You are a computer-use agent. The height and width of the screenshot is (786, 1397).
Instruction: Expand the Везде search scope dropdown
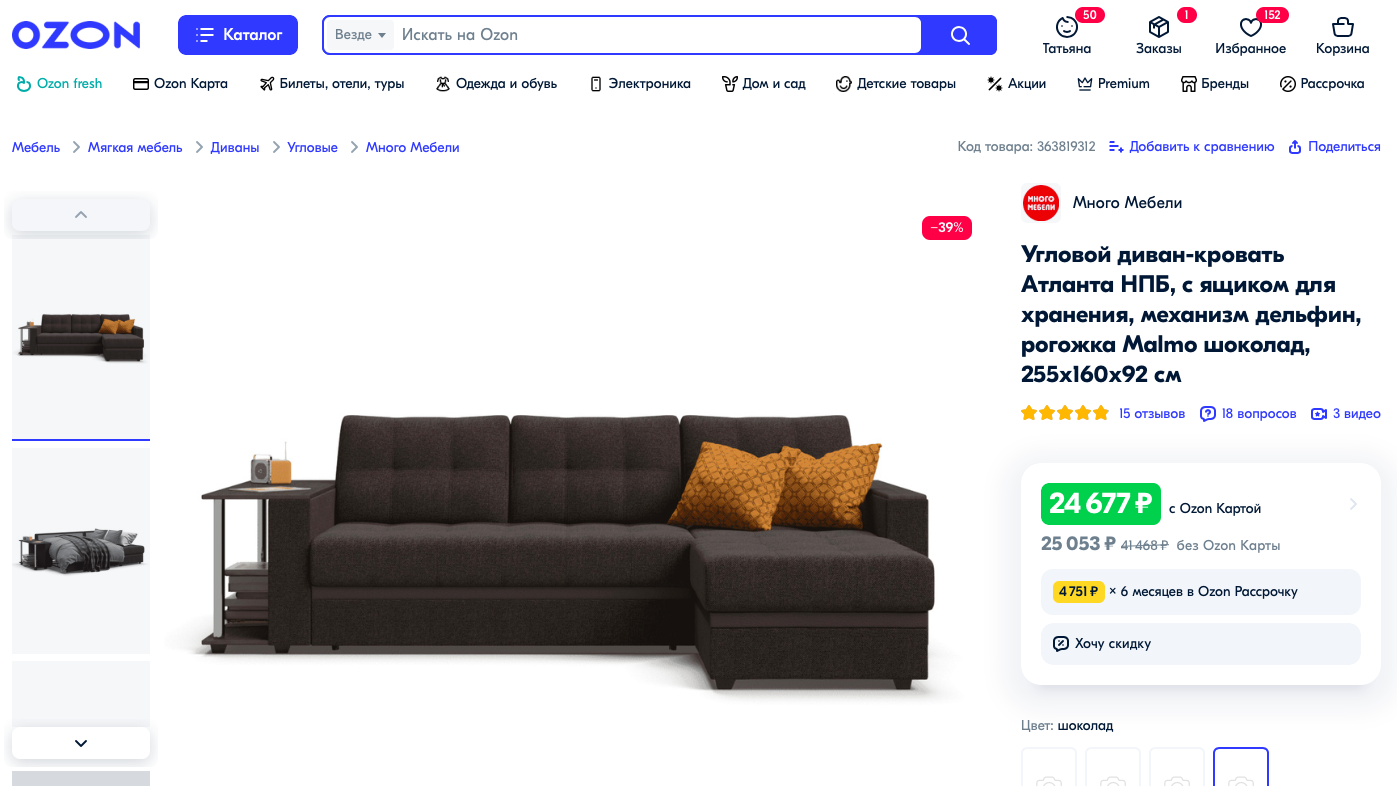point(360,35)
